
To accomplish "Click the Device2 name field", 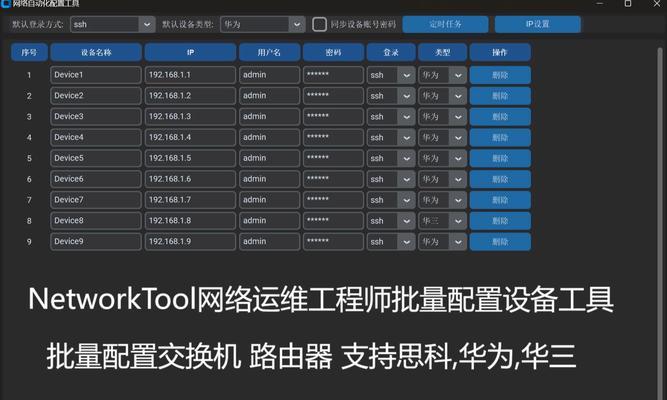I will point(96,96).
